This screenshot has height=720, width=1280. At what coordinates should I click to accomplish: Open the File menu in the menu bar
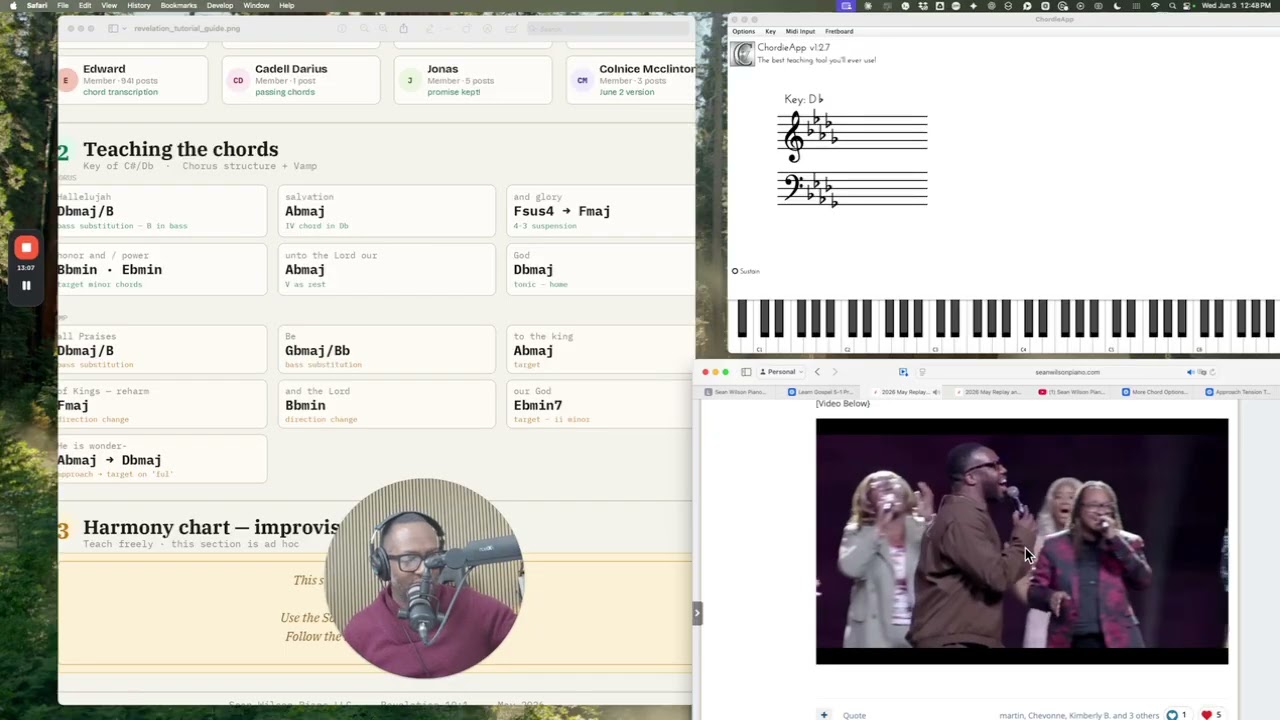63,5
